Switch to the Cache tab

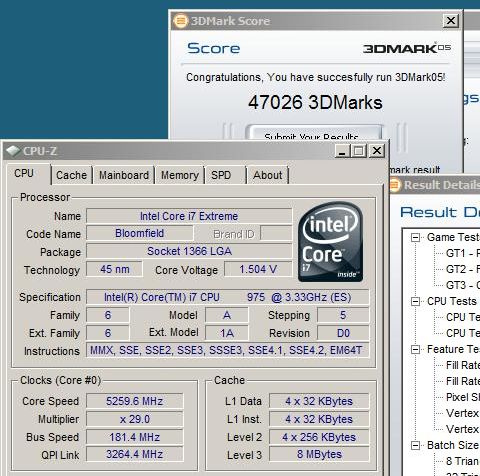coord(71,175)
